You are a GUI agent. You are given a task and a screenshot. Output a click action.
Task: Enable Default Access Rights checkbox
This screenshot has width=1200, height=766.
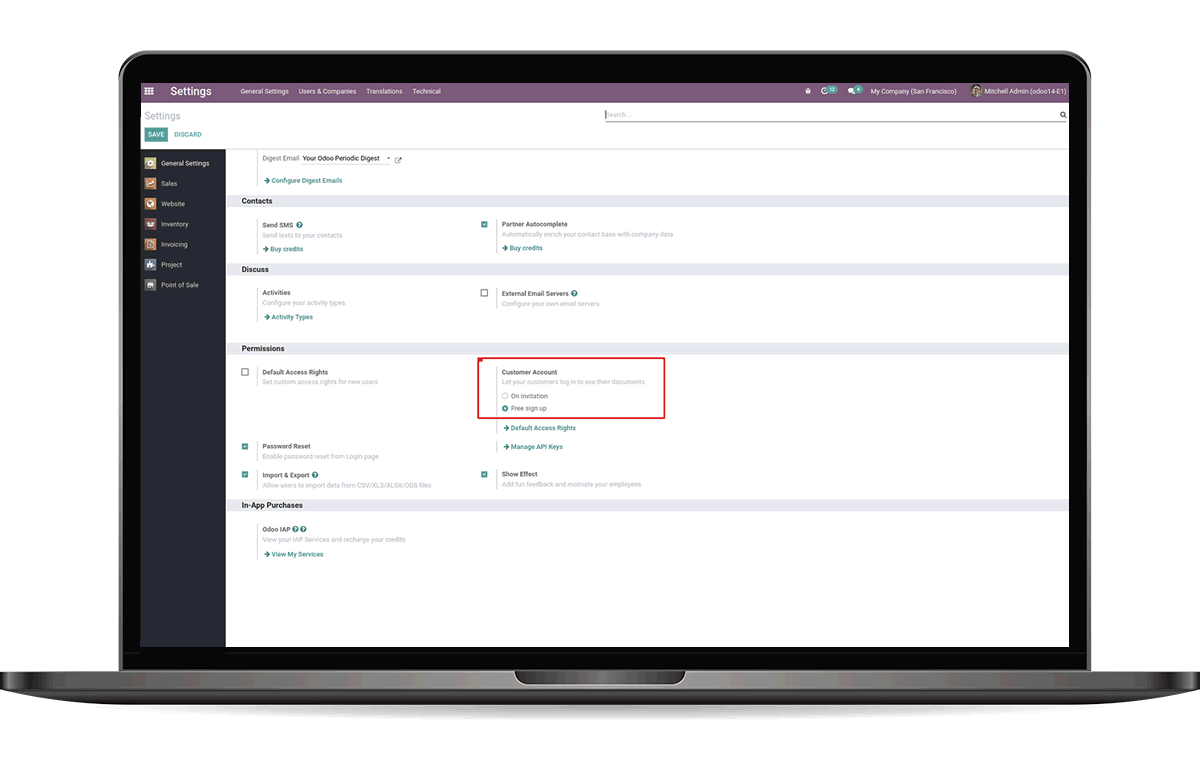coord(245,372)
